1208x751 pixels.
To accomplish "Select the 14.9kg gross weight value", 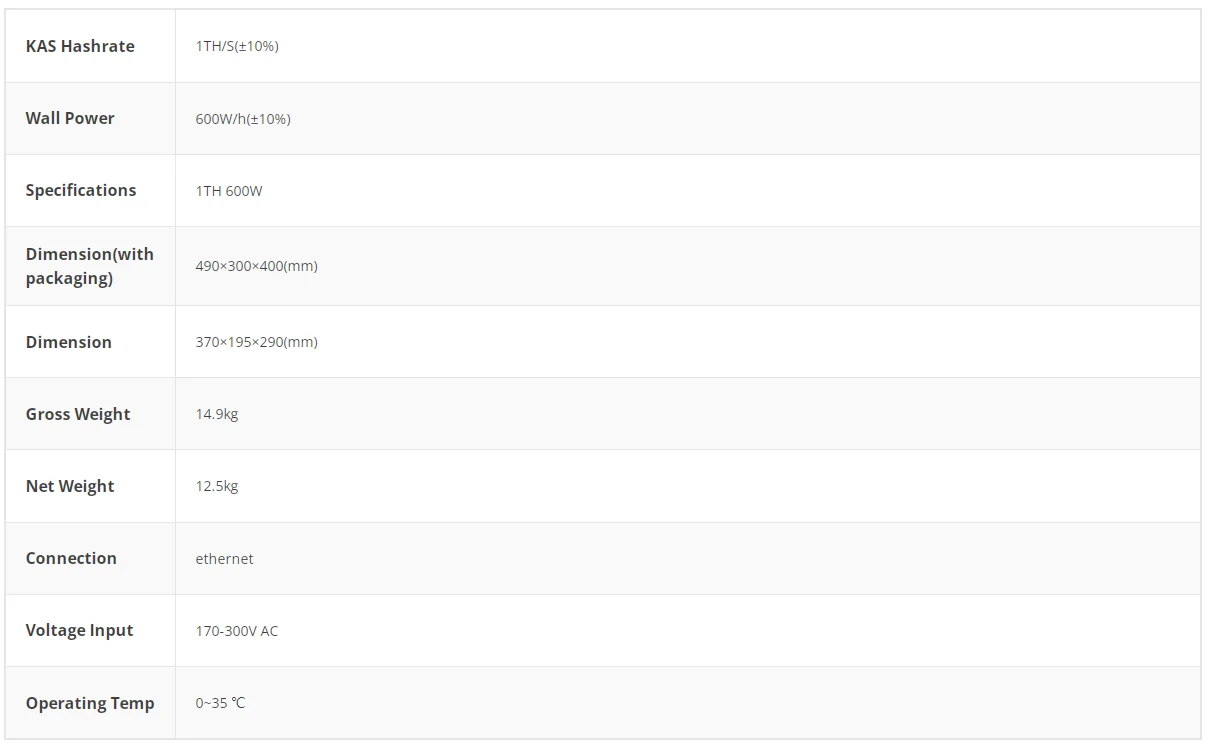I will point(217,414).
